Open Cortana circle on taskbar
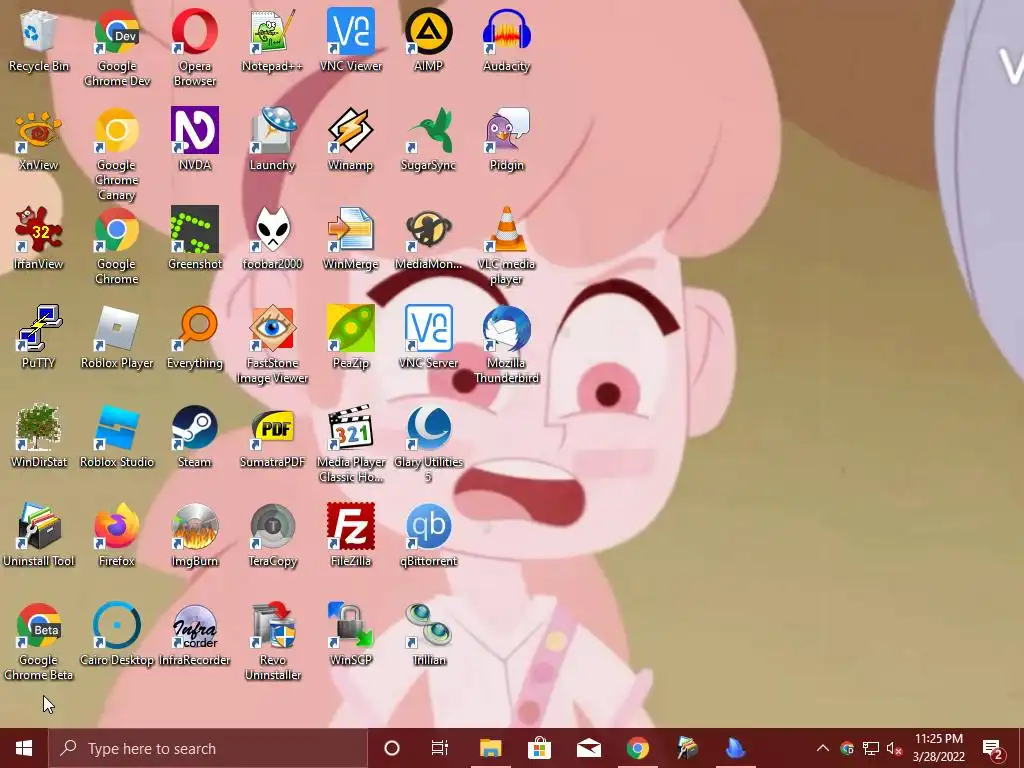The width and height of the screenshot is (1024, 768). tap(392, 748)
